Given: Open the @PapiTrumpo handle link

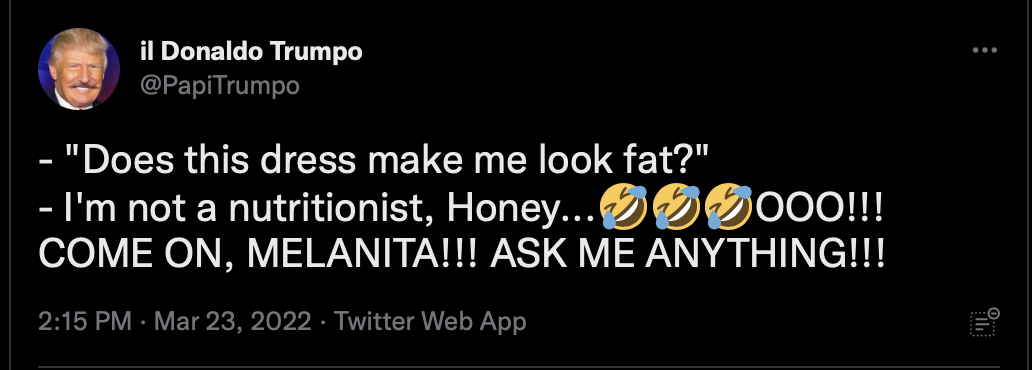Looking at the screenshot, I should tap(220, 86).
